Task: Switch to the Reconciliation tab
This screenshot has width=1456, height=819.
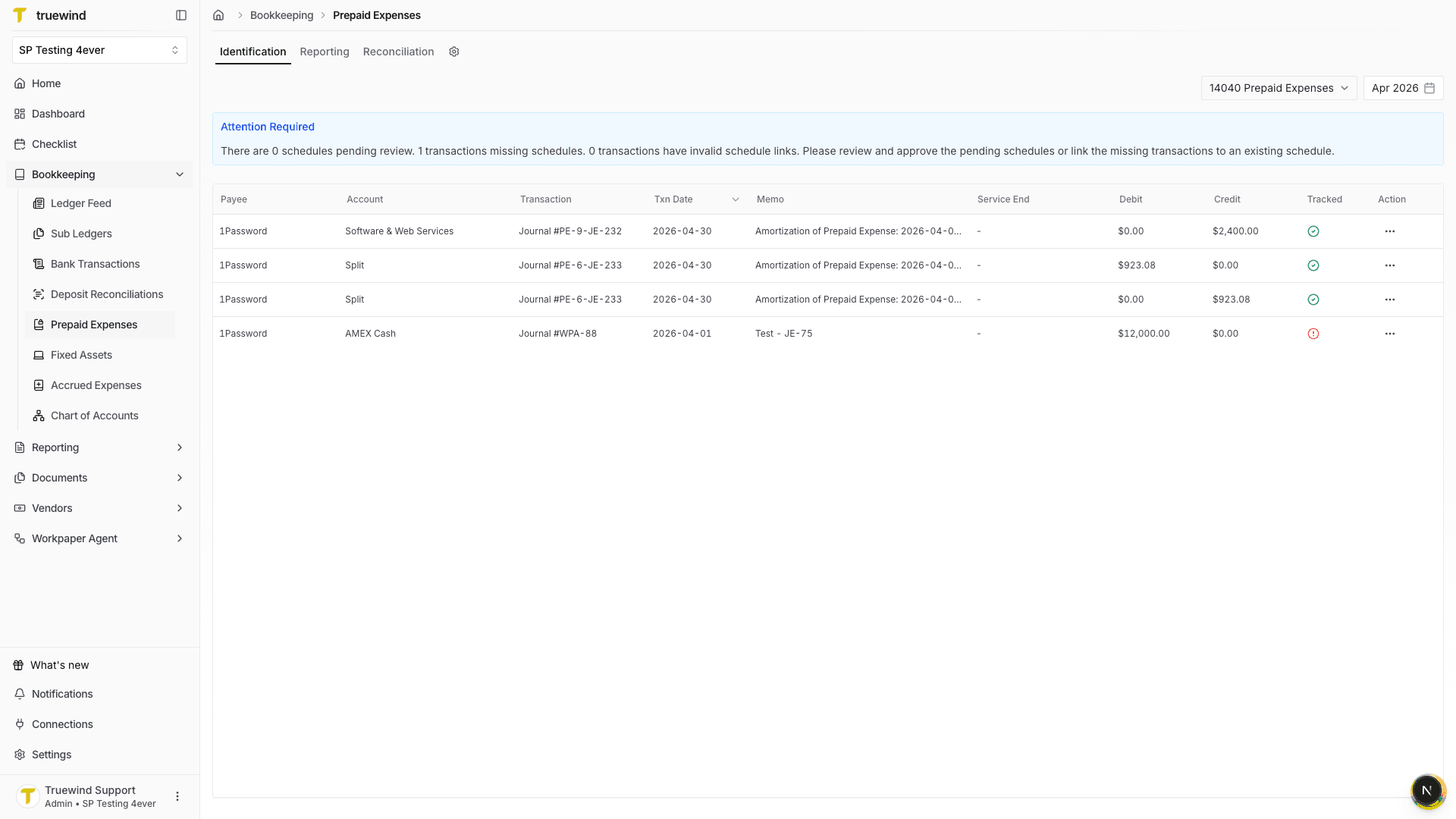Action: tap(398, 52)
